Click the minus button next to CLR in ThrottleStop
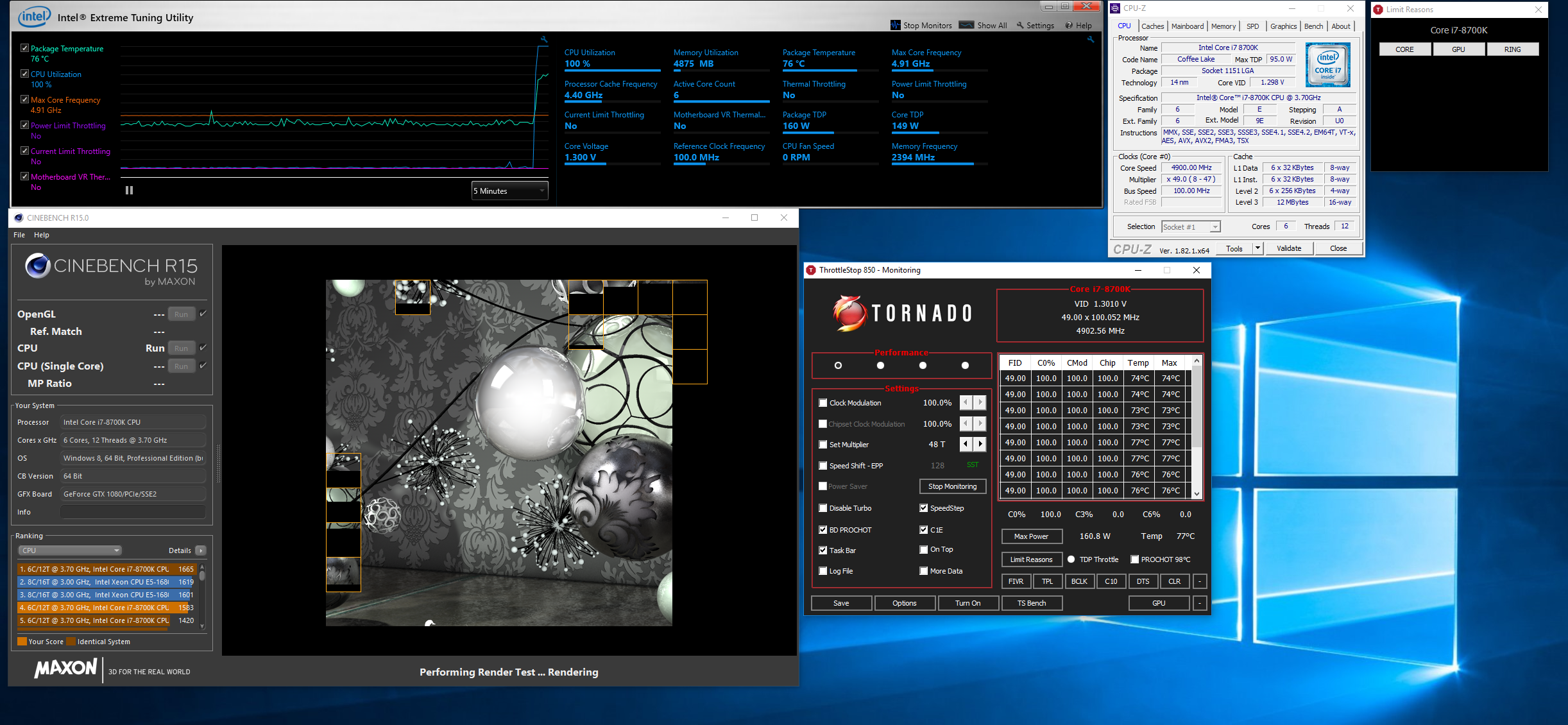The height and width of the screenshot is (725, 1568). 1200,581
